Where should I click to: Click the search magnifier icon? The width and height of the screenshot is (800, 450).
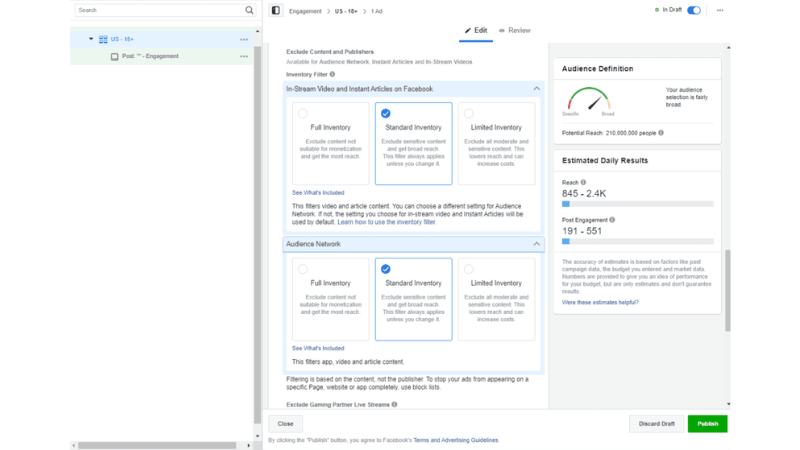[249, 10]
